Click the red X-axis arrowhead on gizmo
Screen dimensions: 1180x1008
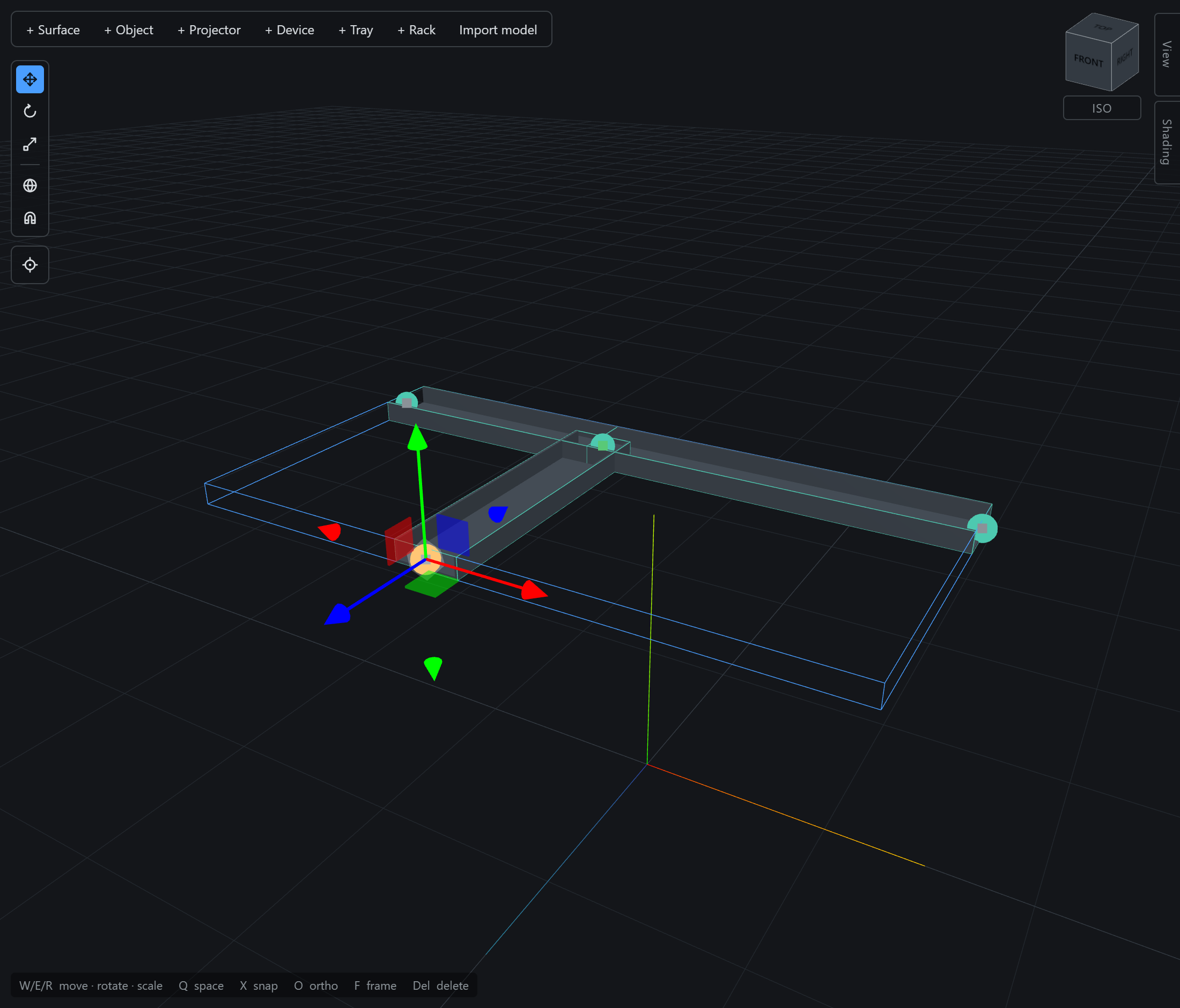click(x=534, y=590)
